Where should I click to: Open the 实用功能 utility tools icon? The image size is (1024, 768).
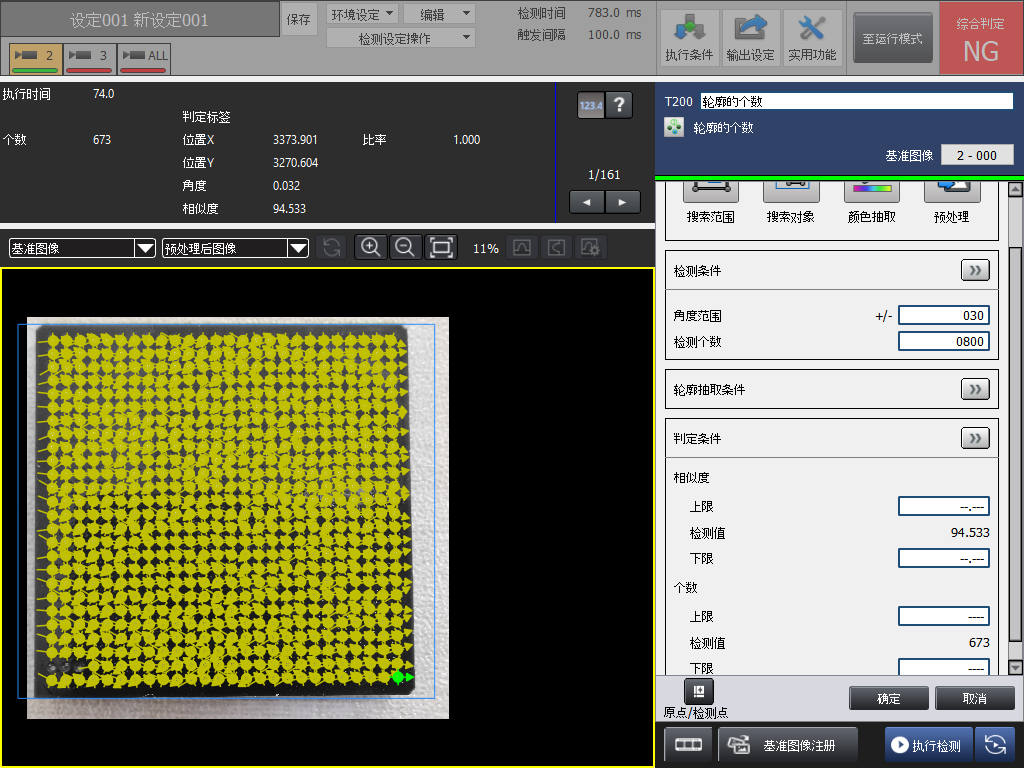tap(812, 39)
